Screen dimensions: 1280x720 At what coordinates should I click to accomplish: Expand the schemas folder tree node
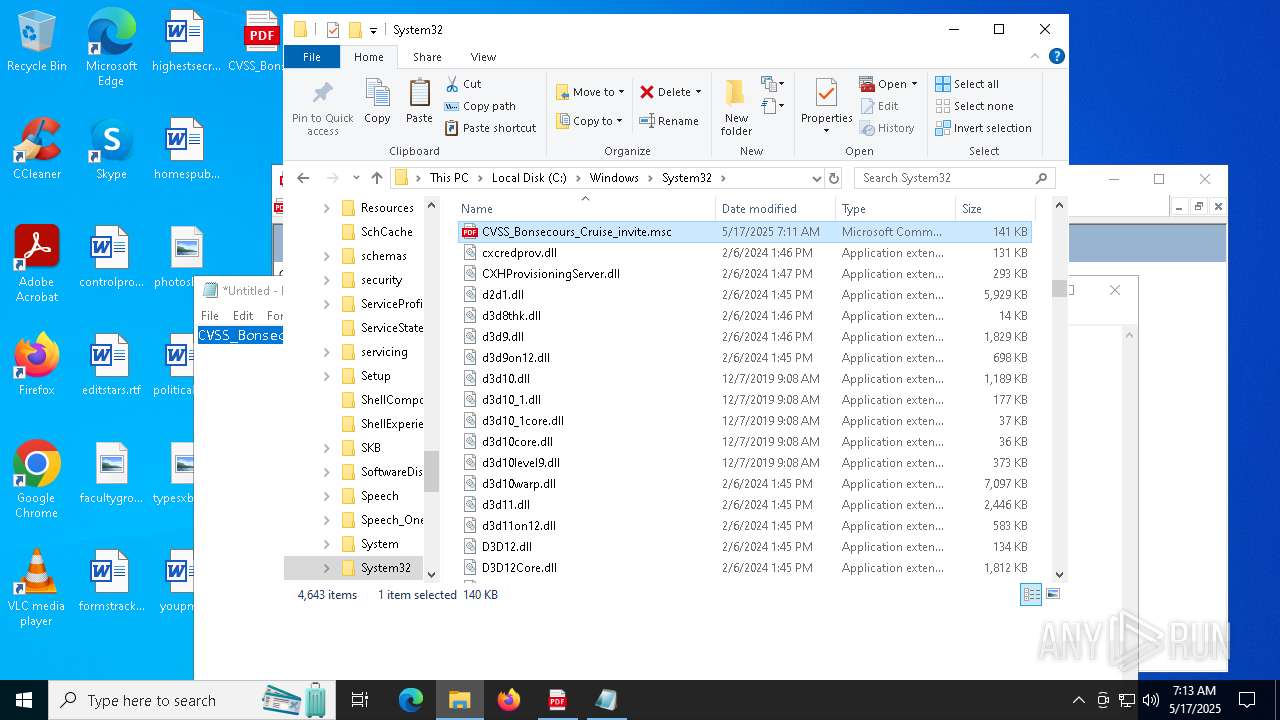pyautogui.click(x=326, y=256)
